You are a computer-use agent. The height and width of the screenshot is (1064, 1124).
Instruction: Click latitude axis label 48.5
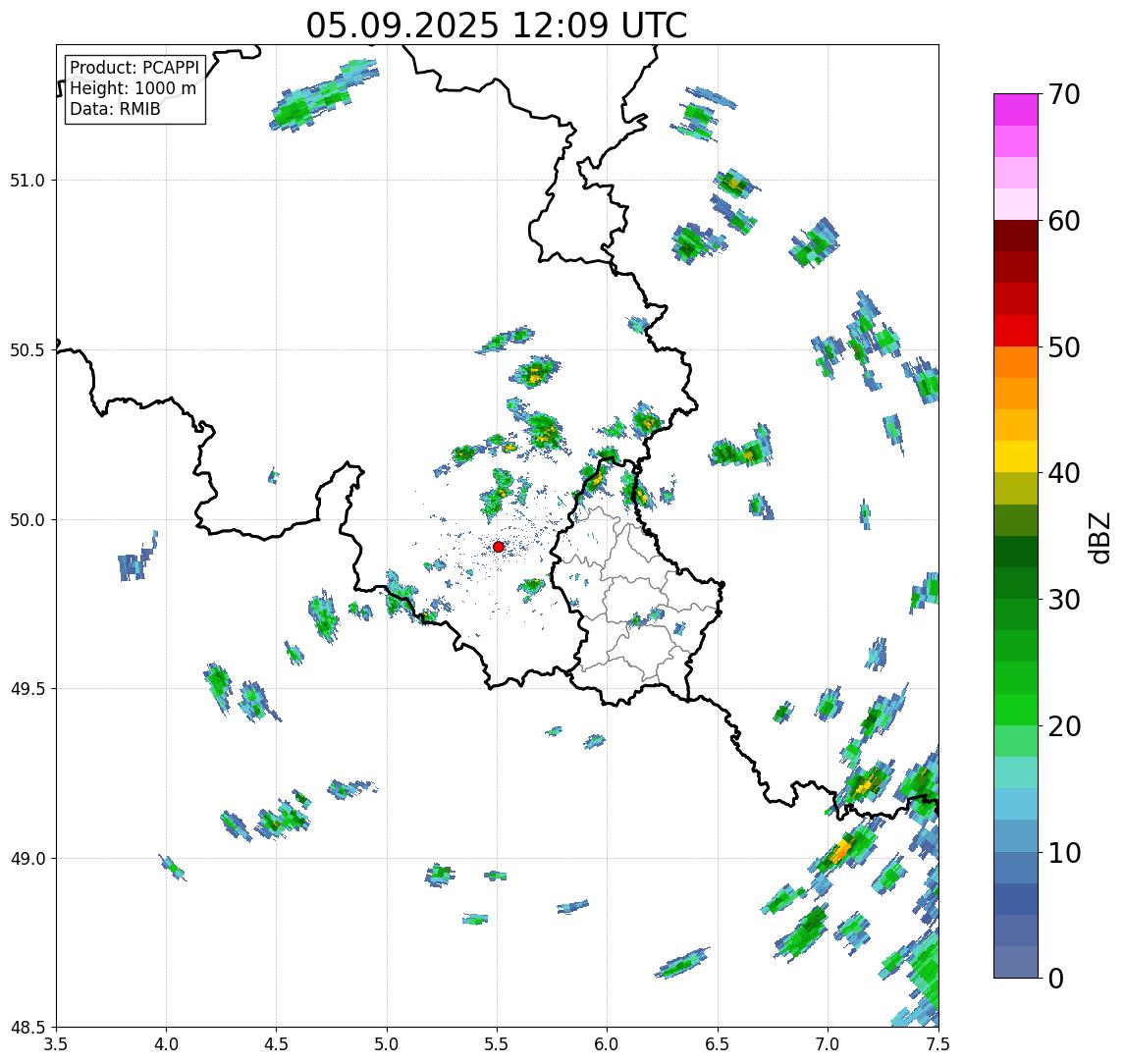click(x=27, y=1028)
